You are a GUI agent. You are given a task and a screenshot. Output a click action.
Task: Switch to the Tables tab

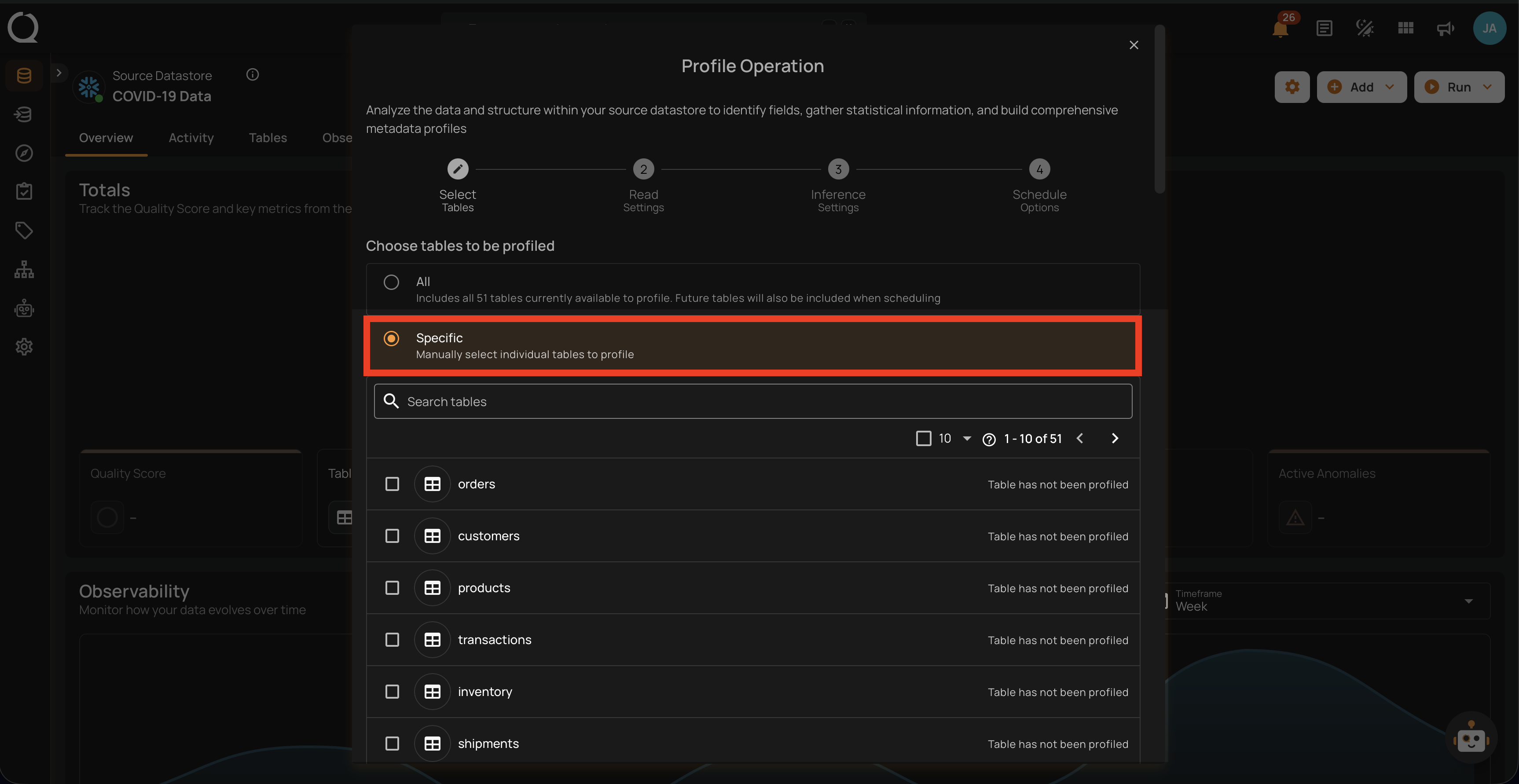[x=268, y=137]
